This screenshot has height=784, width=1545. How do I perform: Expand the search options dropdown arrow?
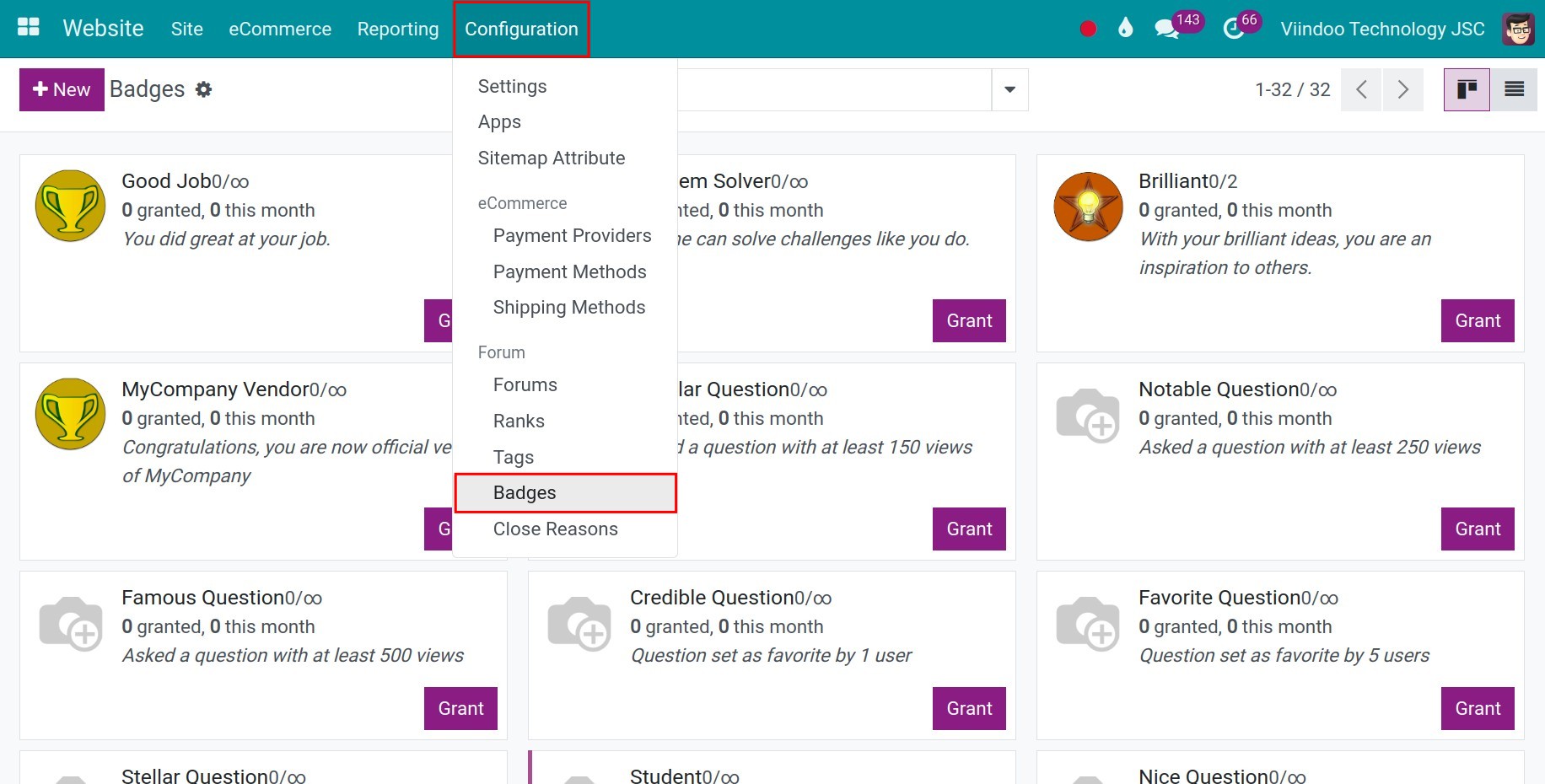(1009, 89)
